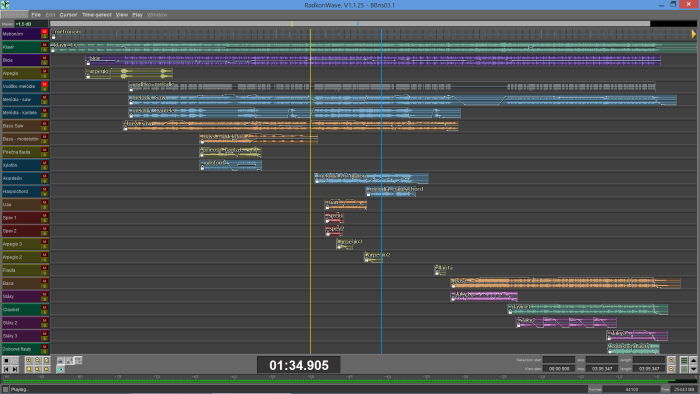Image resolution: width=700 pixels, height=394 pixels.
Task: Click the single-track layout icon below stripes icon
Action: click(x=684, y=369)
